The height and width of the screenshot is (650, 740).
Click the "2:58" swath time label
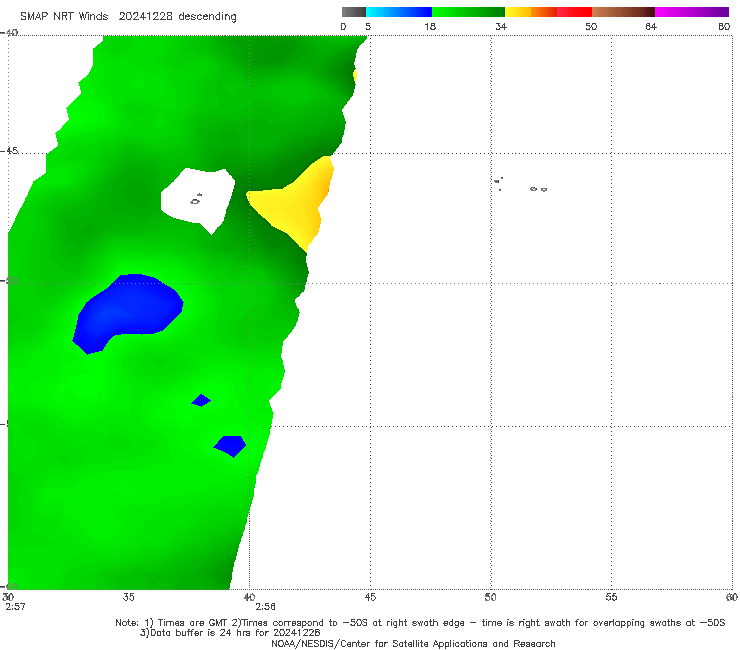[x=265, y=607]
